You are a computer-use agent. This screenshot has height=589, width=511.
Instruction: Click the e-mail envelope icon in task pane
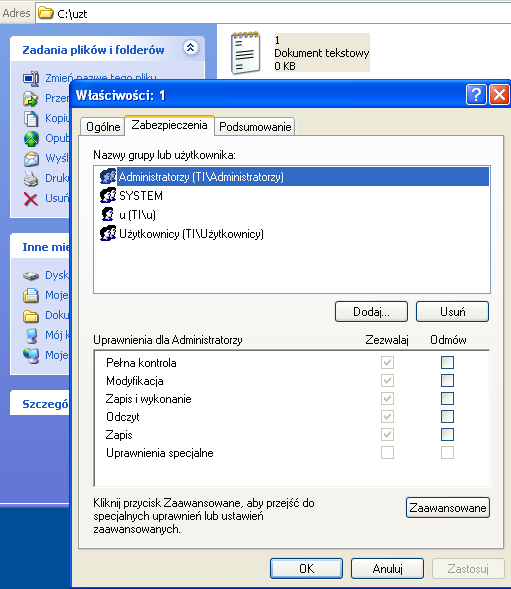coord(31,158)
